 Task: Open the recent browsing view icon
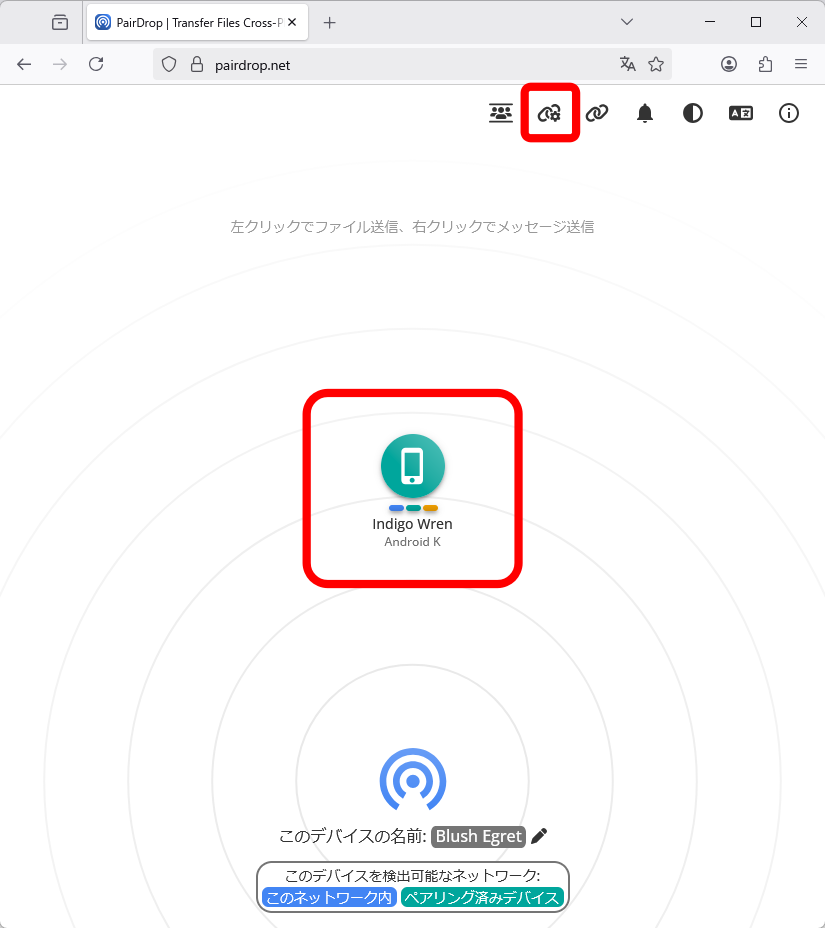60,22
